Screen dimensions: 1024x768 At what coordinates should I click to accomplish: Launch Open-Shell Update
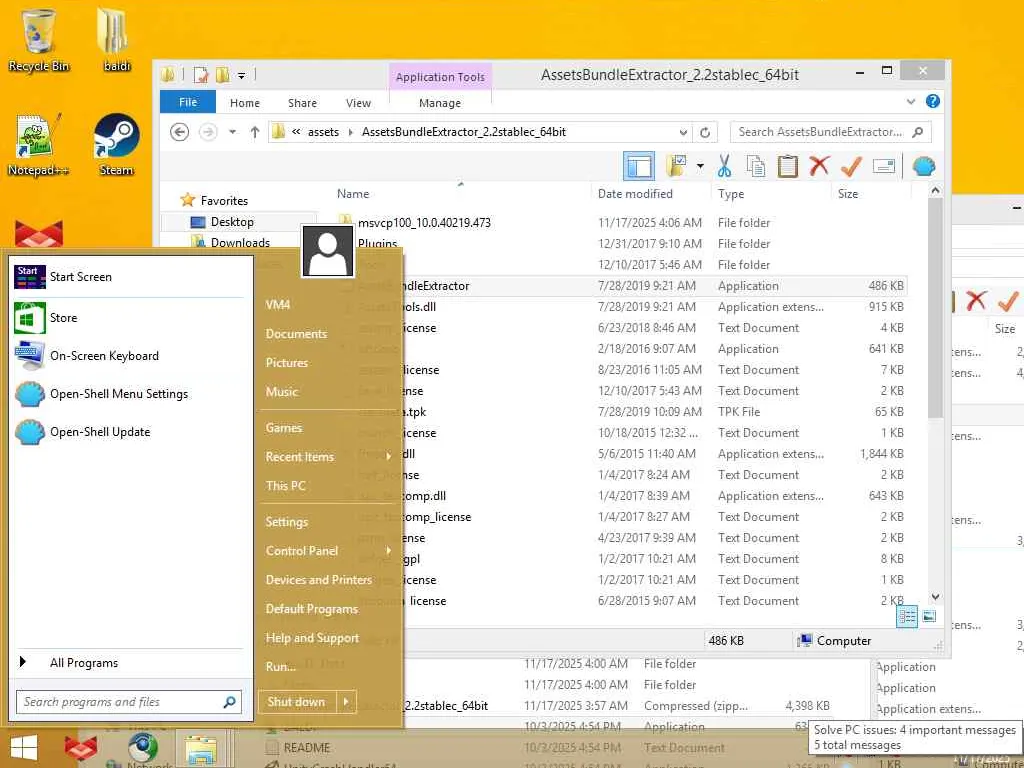click(129, 432)
